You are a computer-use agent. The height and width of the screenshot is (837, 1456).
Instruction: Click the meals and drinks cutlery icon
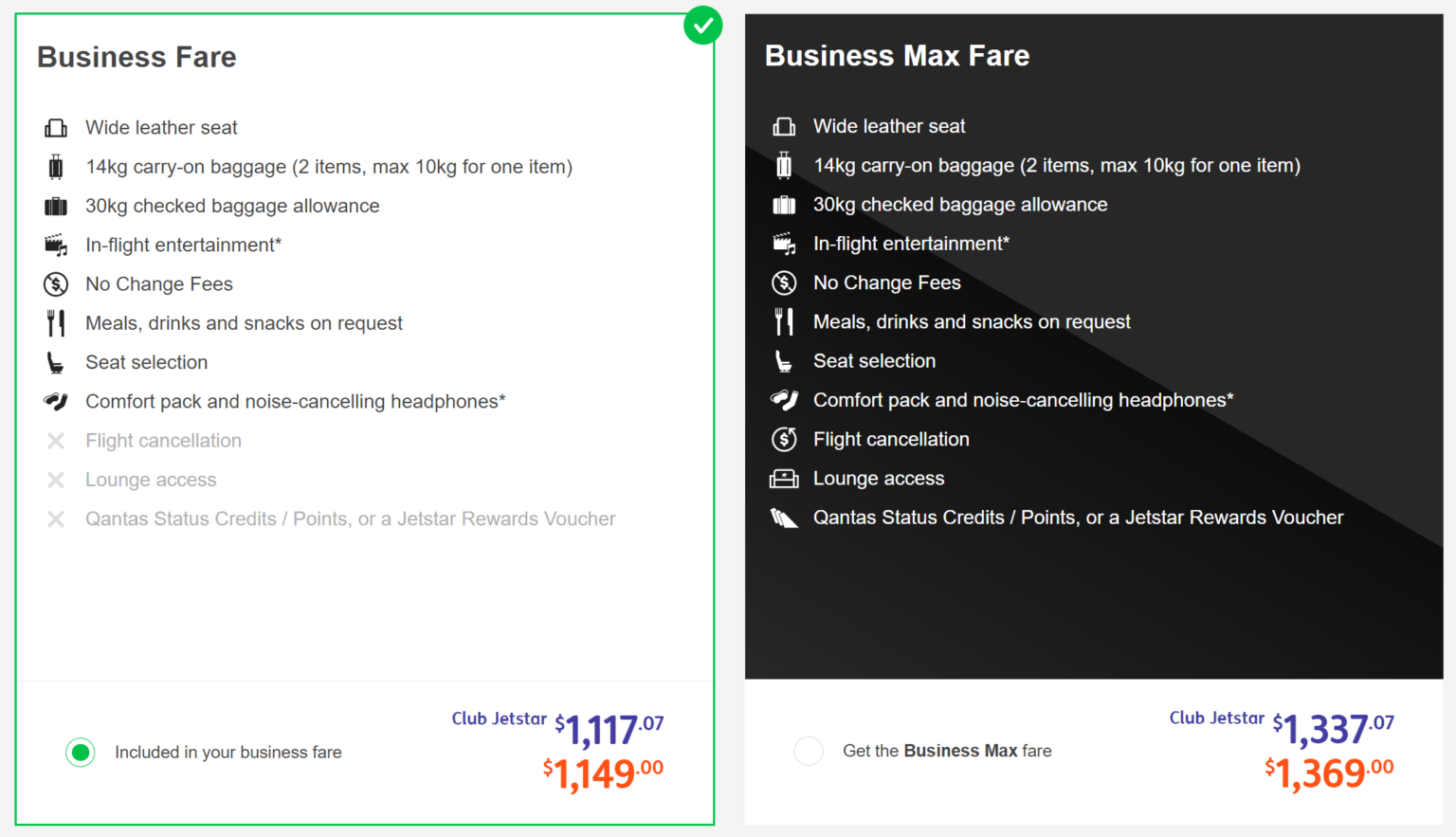point(56,322)
